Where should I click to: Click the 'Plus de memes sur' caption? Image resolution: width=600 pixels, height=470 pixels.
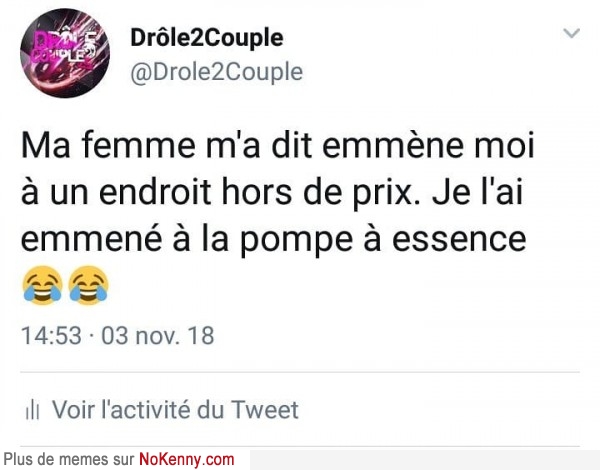click(x=69, y=459)
